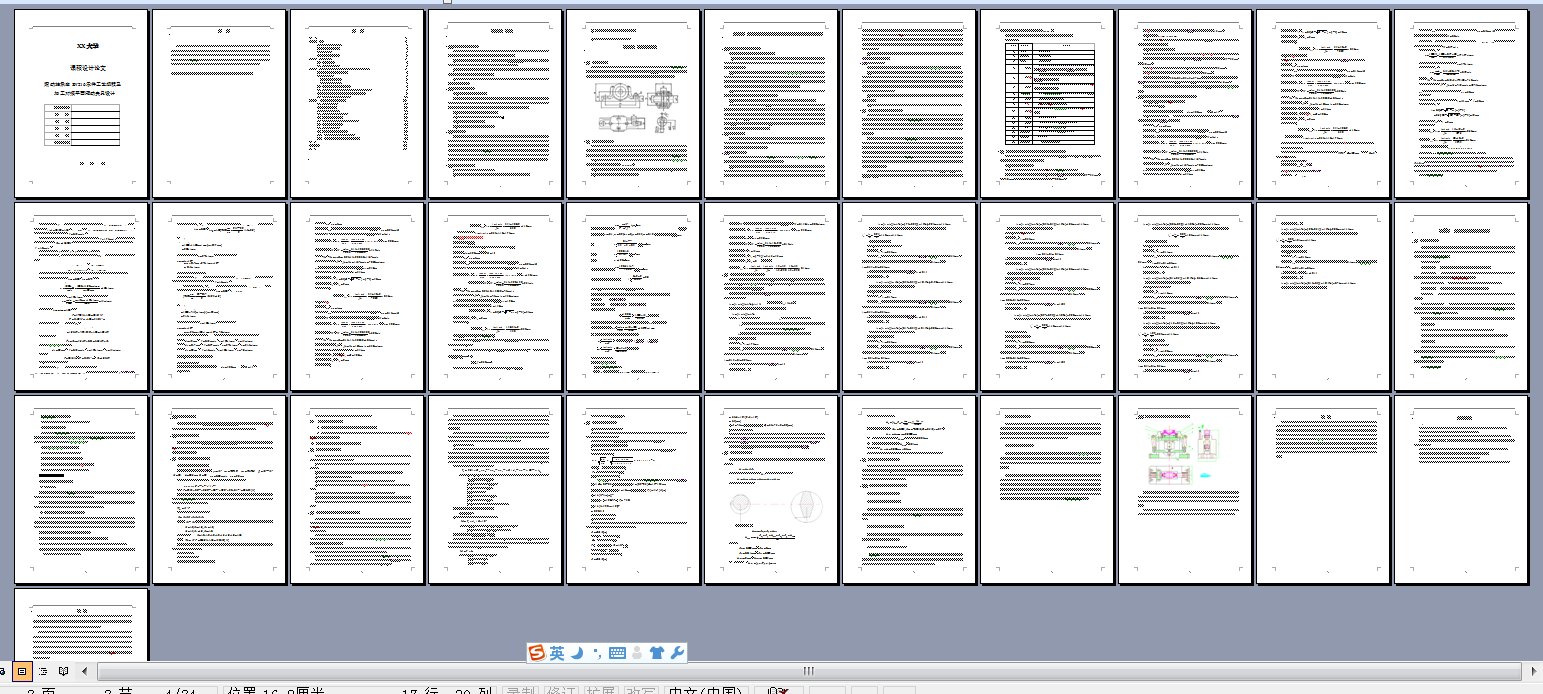Select the second page with short abstract
Image resolution: width=1543 pixels, height=694 pixels.
click(x=219, y=104)
